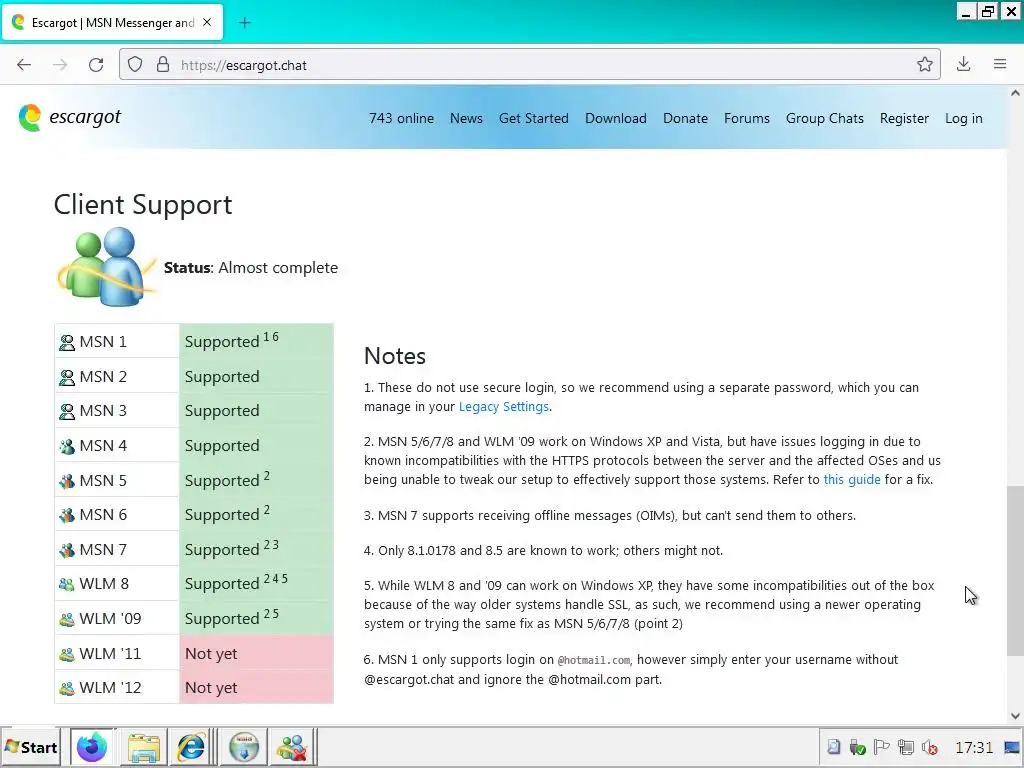1024x768 pixels.
Task: Click the 'Status: Almost complete' text
Action: (x=251, y=268)
